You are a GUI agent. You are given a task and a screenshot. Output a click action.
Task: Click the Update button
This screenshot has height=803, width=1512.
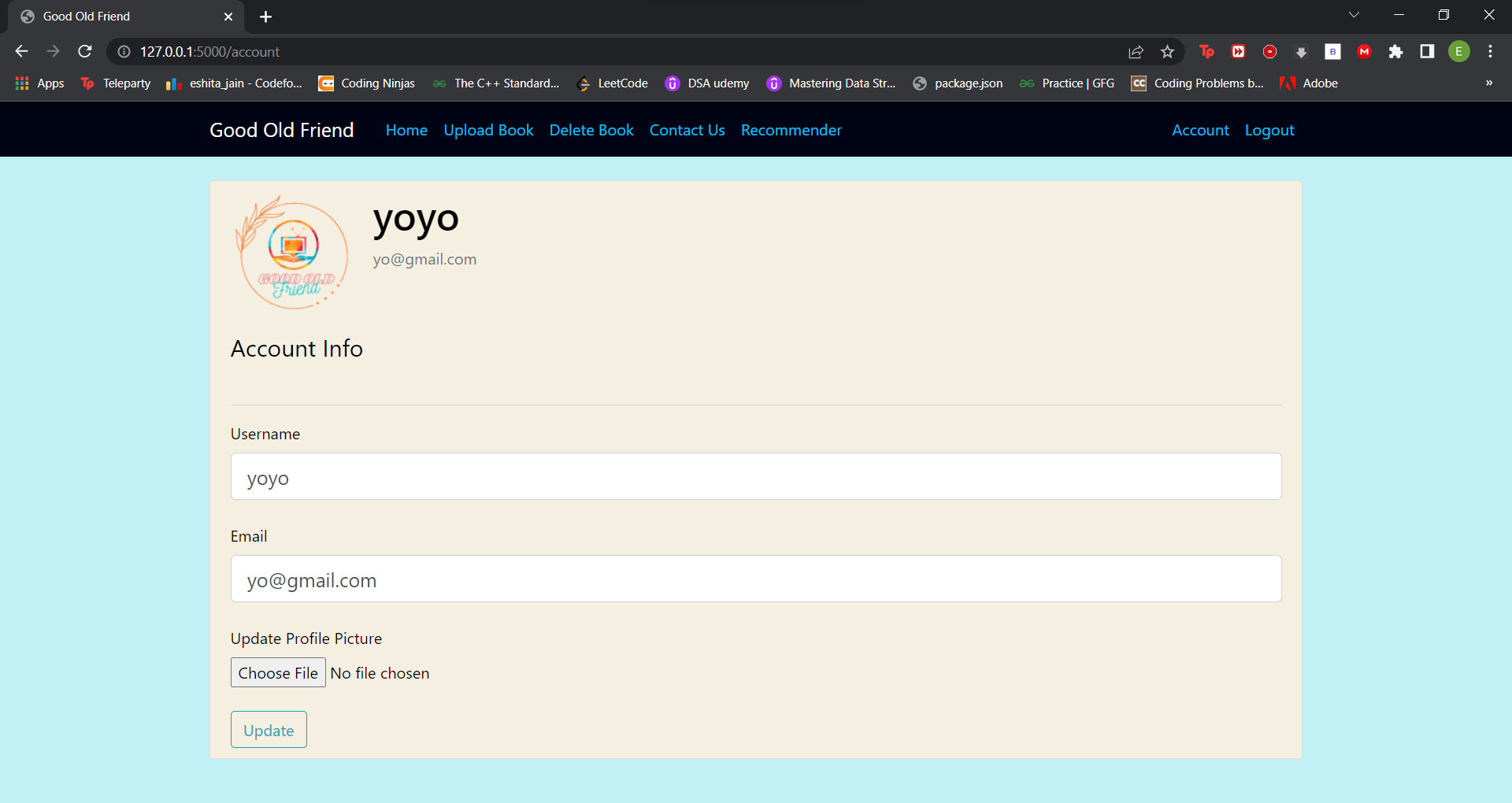point(268,730)
